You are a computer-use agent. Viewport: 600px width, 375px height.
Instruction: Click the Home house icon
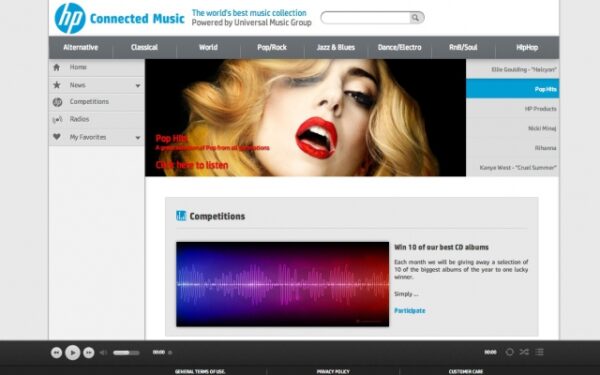click(x=57, y=67)
